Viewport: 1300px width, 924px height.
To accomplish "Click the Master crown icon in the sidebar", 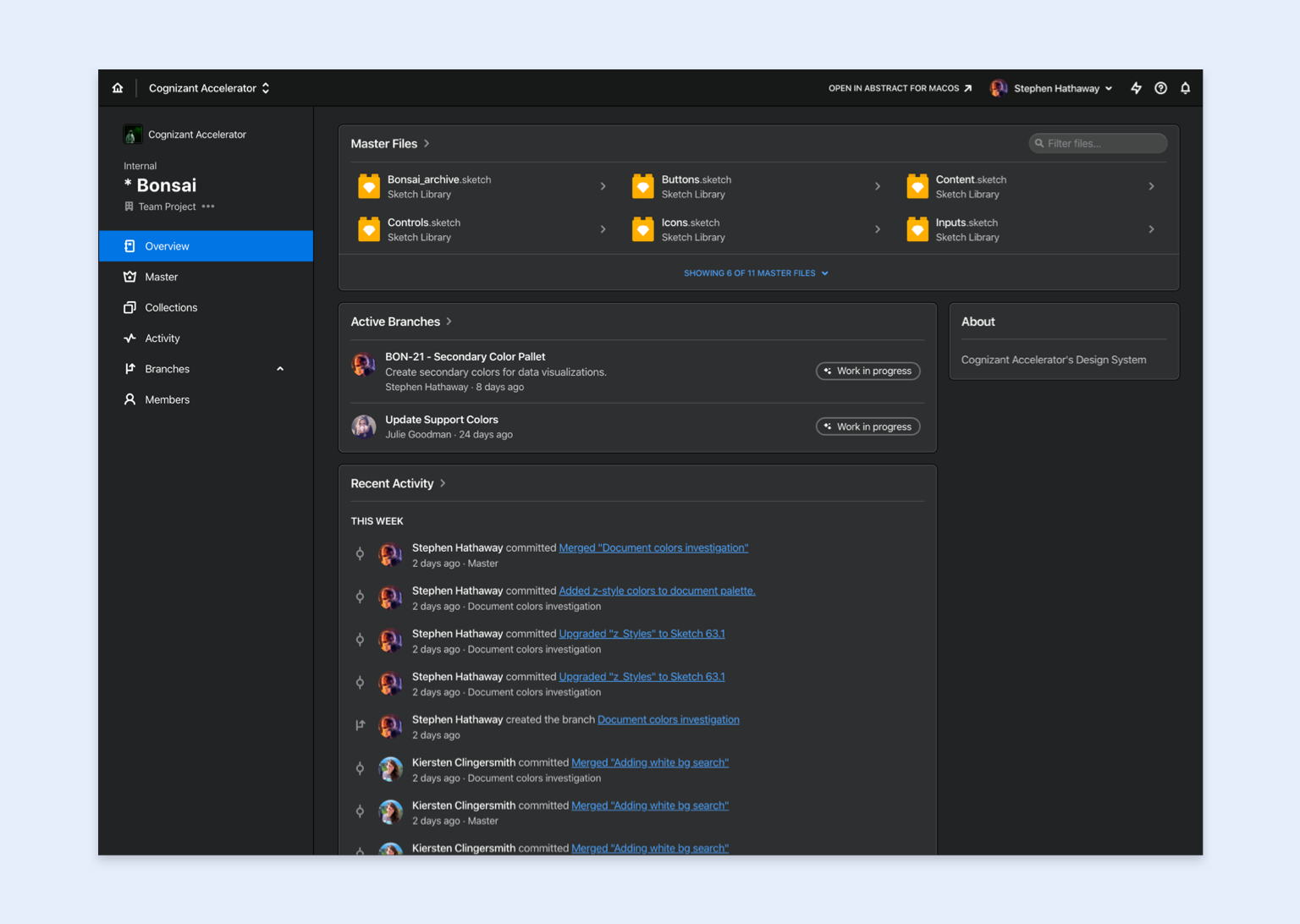I will pos(129,277).
